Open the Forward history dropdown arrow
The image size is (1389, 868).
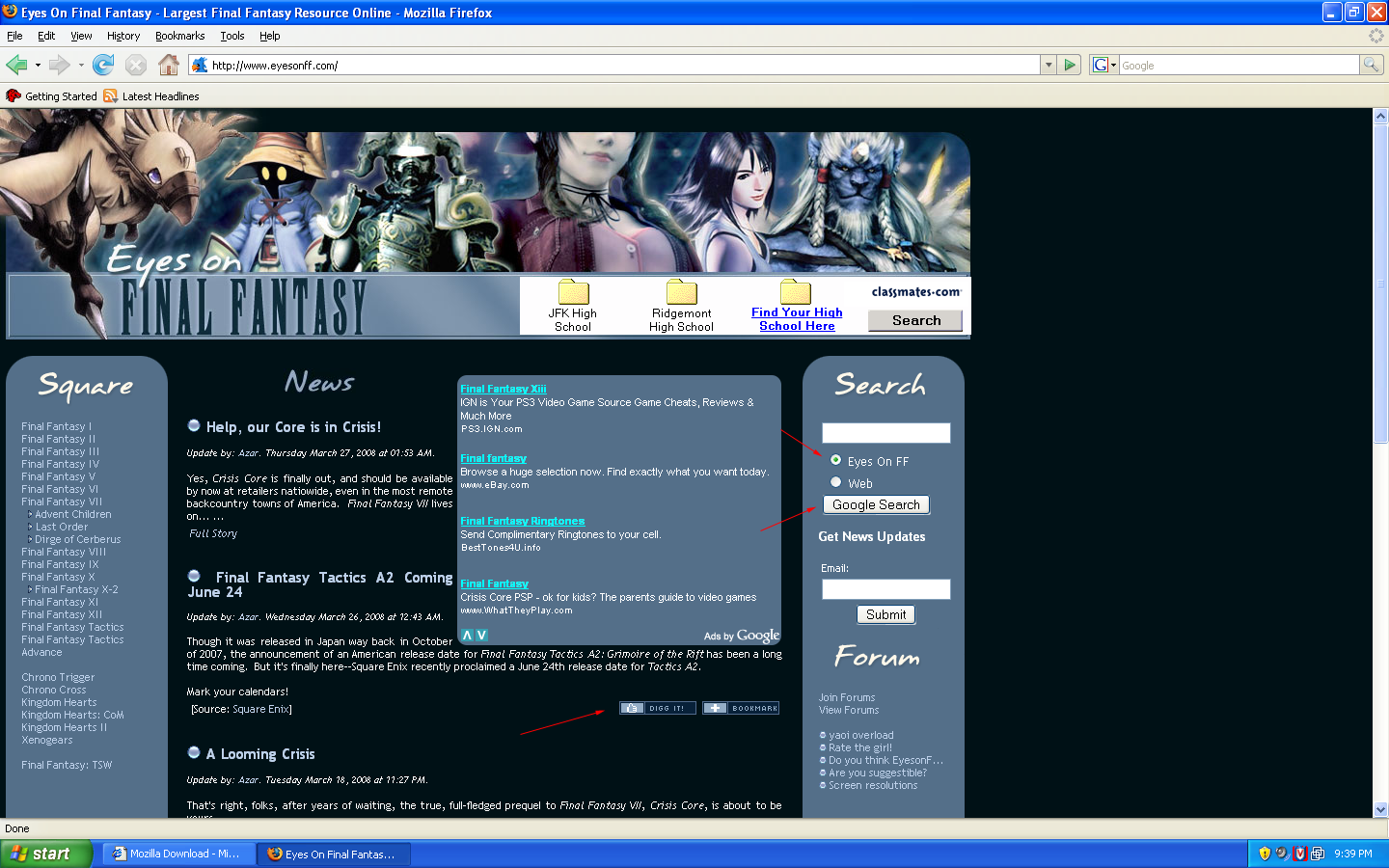[81, 66]
